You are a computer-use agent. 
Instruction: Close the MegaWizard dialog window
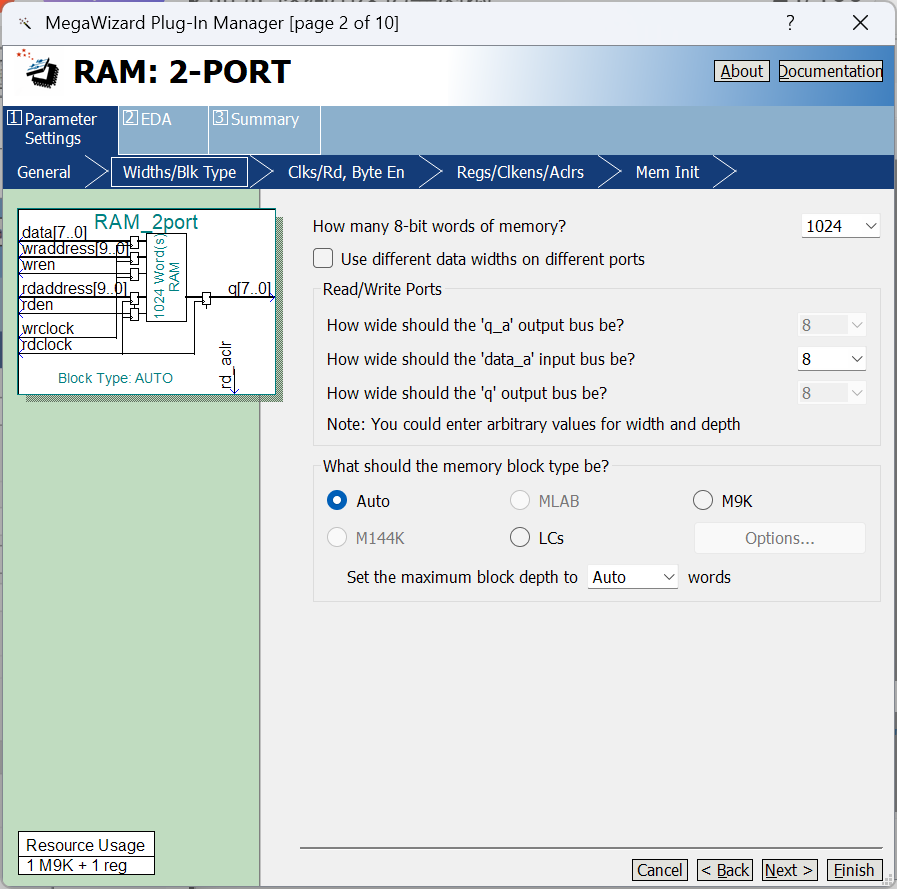(x=860, y=23)
